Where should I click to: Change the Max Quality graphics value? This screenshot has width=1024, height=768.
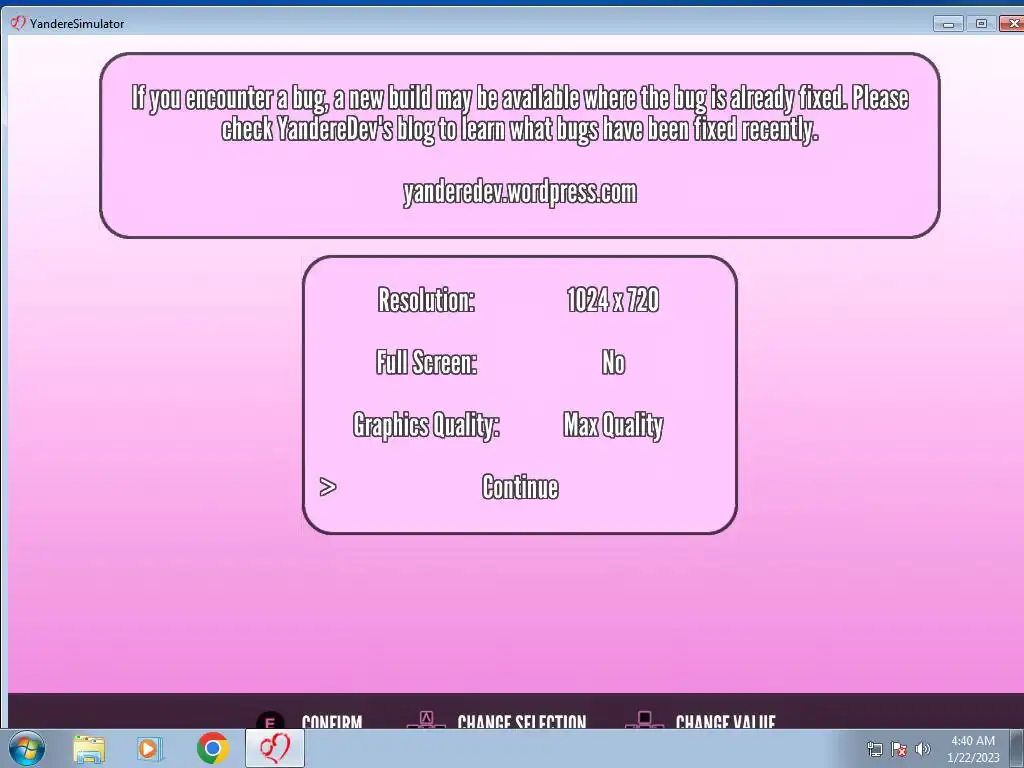pos(613,425)
